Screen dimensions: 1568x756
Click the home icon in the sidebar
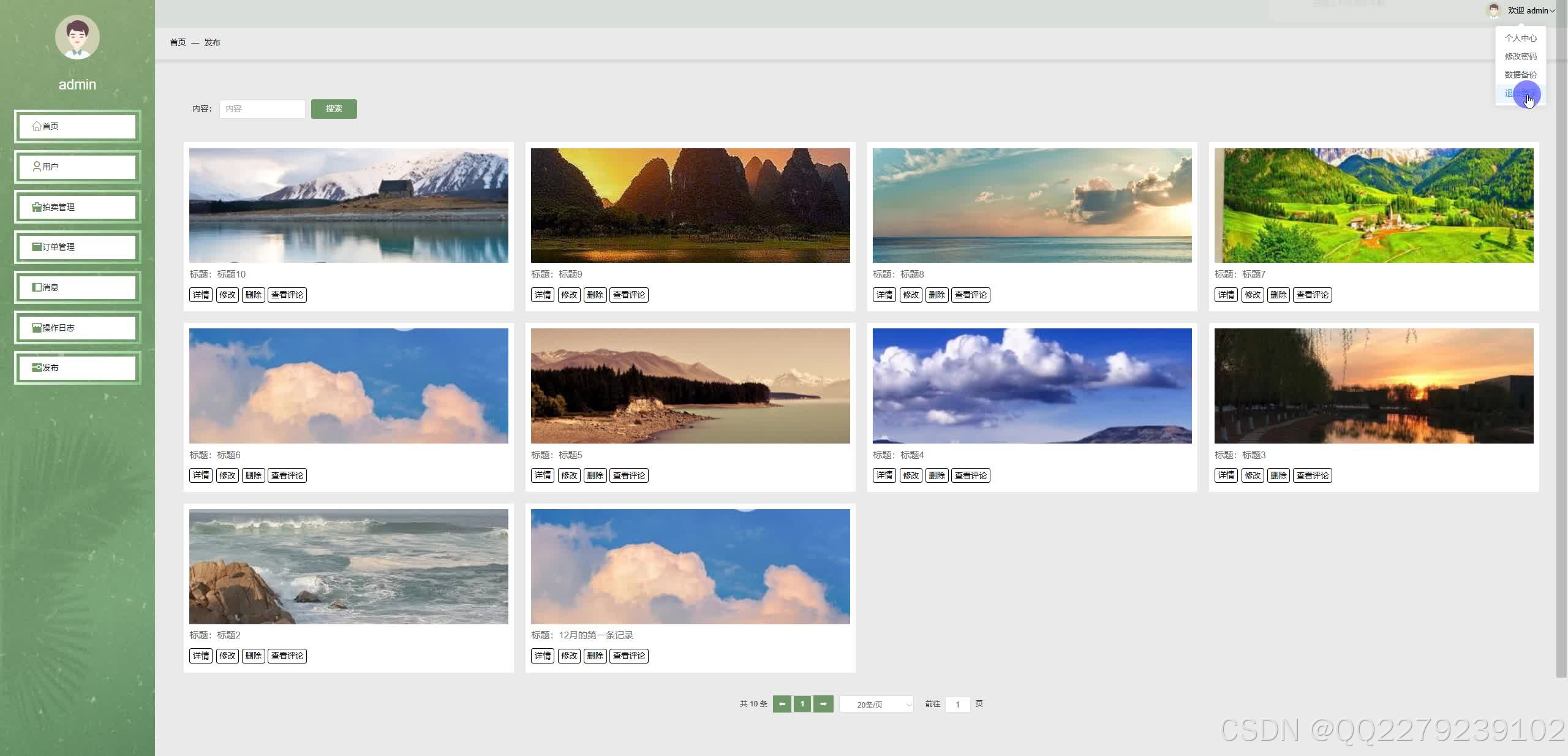tap(37, 126)
